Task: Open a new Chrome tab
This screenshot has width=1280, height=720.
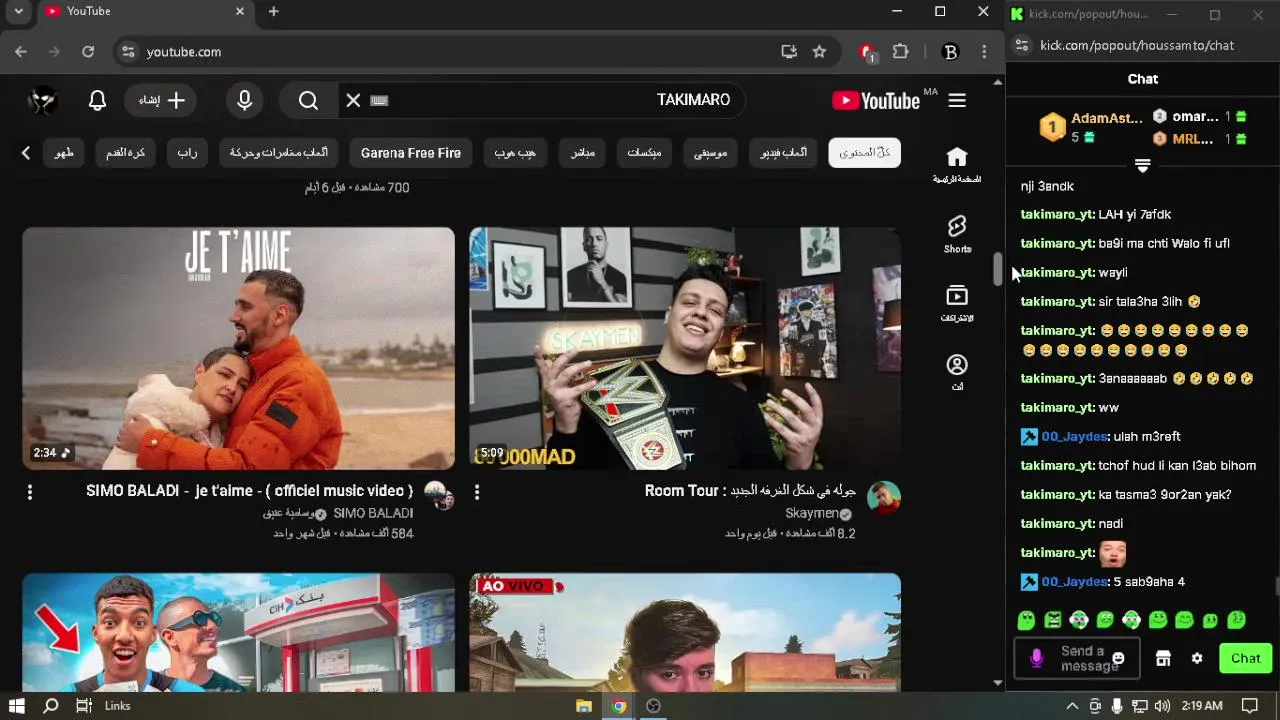Action: [x=273, y=11]
